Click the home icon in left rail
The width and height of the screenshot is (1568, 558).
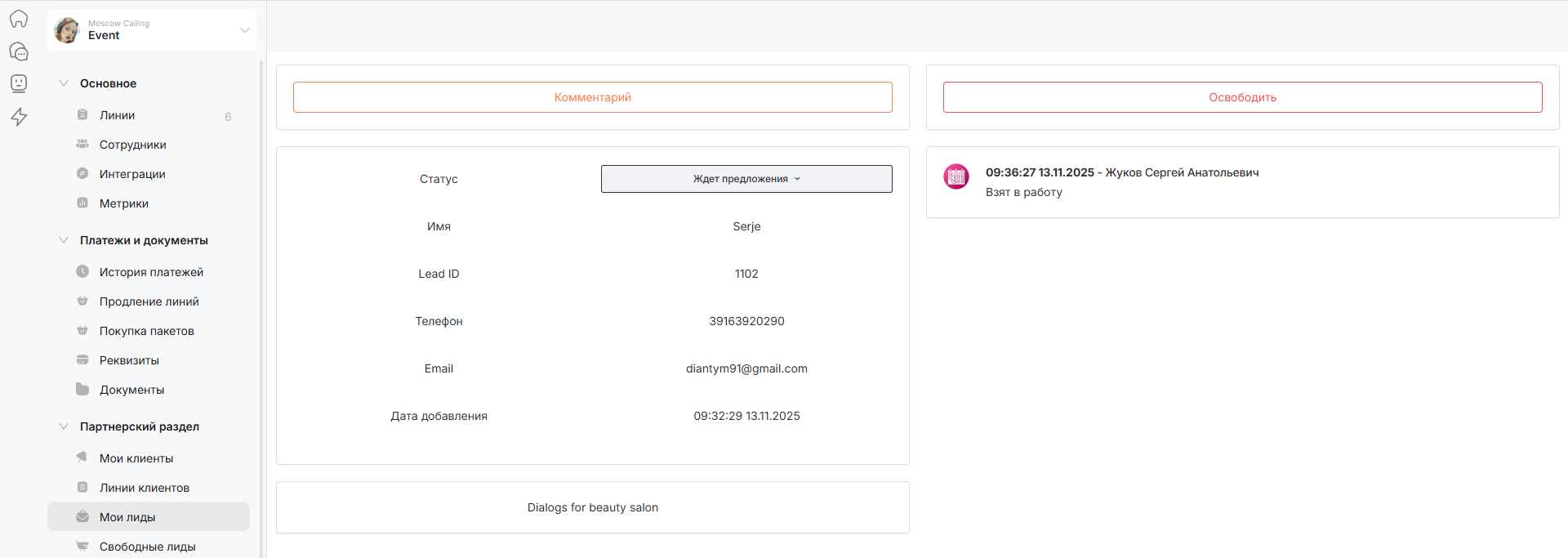tap(19, 19)
